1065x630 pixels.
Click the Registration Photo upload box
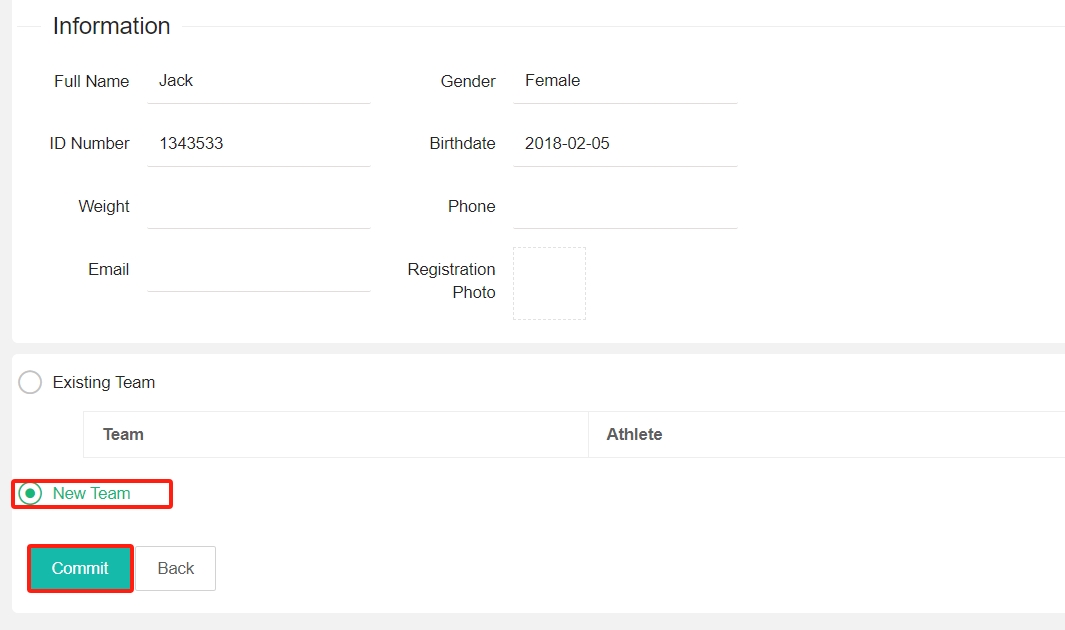tap(549, 283)
